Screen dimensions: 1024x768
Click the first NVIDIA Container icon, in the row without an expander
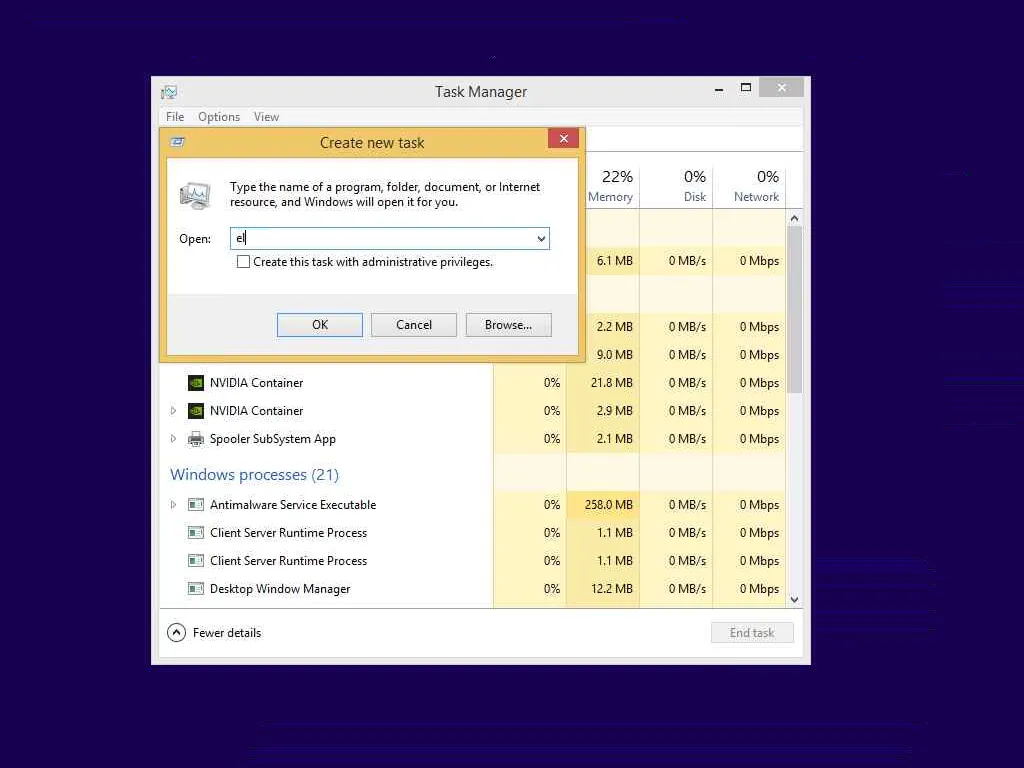pyautogui.click(x=196, y=383)
